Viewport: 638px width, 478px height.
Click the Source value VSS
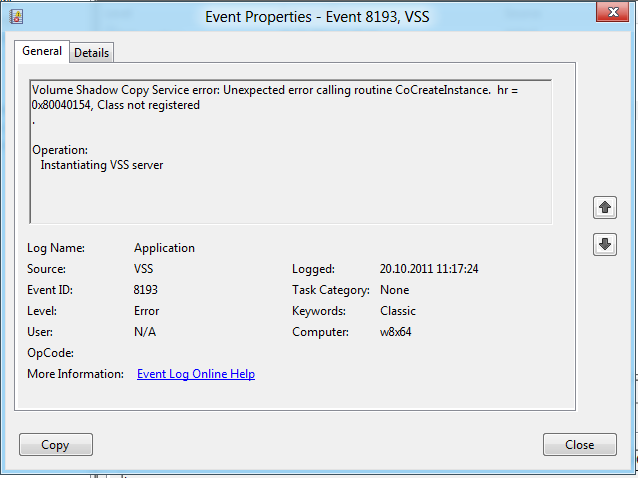tap(144, 269)
